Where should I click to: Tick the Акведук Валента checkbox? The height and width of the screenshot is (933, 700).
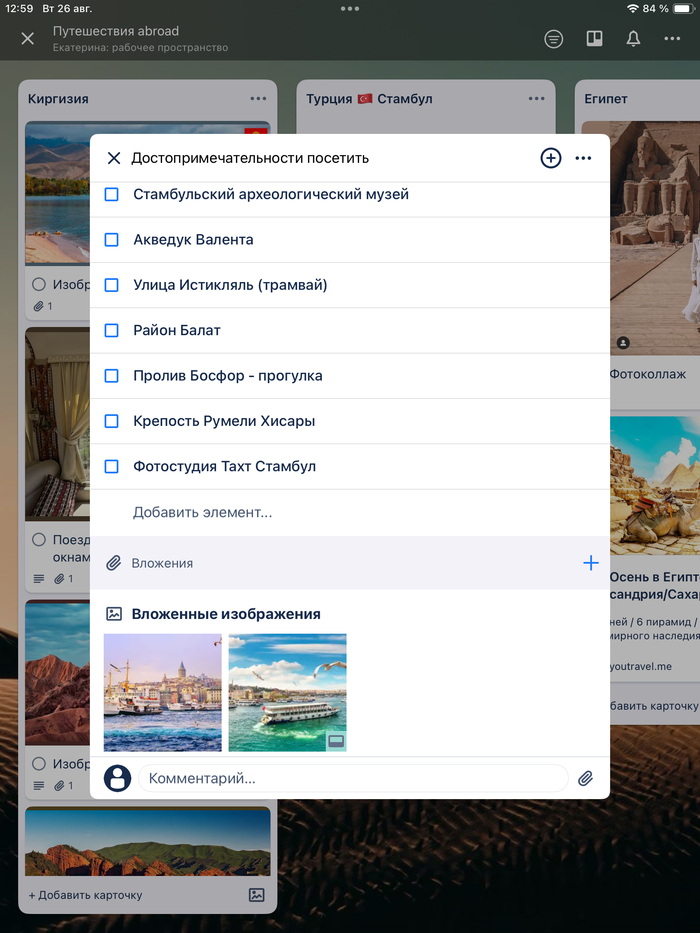pyautogui.click(x=112, y=240)
